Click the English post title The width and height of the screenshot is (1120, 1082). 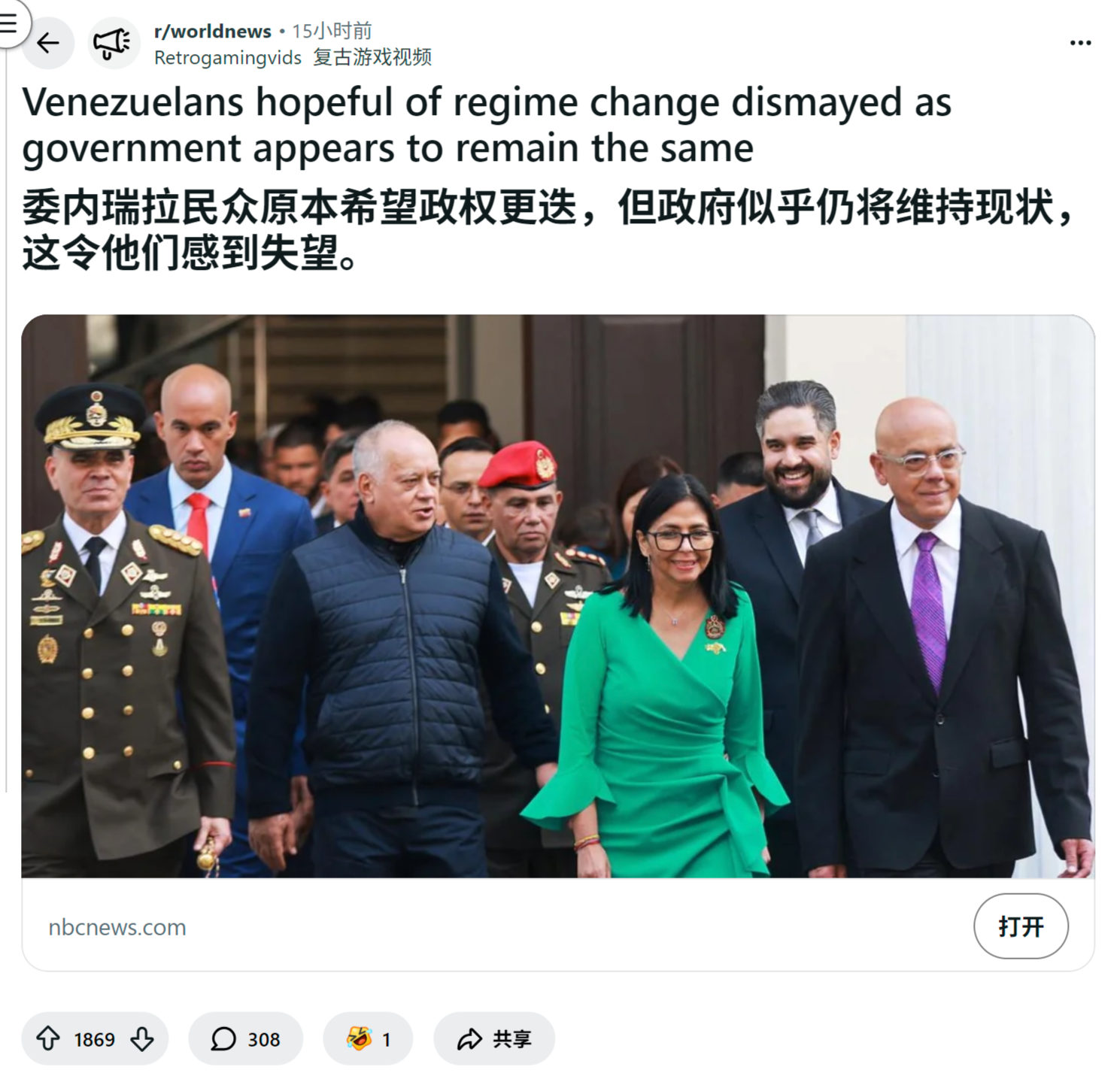coord(486,125)
